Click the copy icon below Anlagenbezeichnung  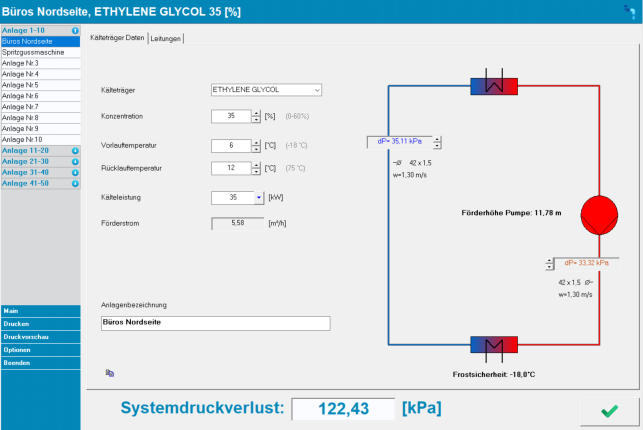(109, 372)
